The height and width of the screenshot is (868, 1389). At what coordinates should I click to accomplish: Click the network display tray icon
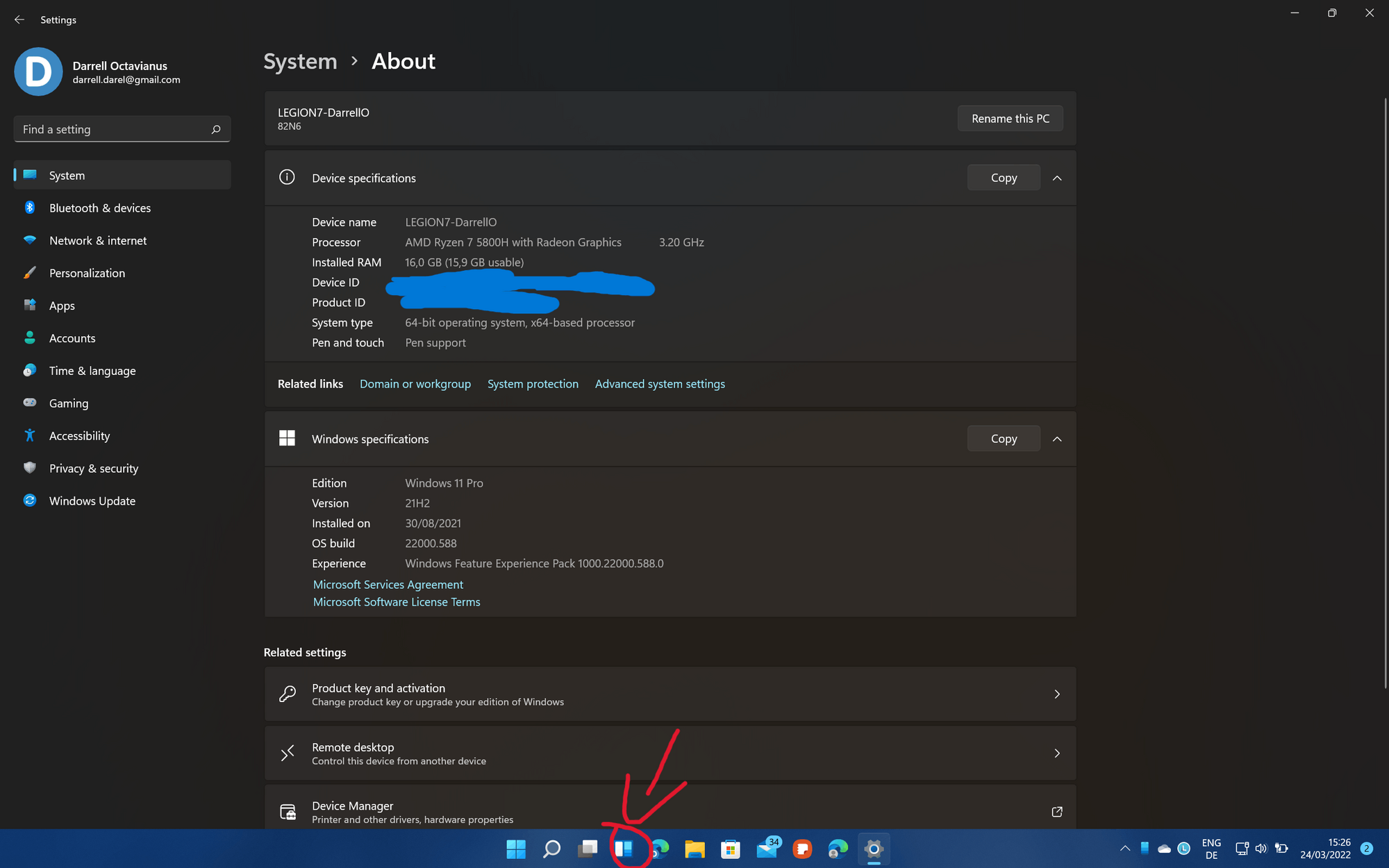click(x=1242, y=849)
